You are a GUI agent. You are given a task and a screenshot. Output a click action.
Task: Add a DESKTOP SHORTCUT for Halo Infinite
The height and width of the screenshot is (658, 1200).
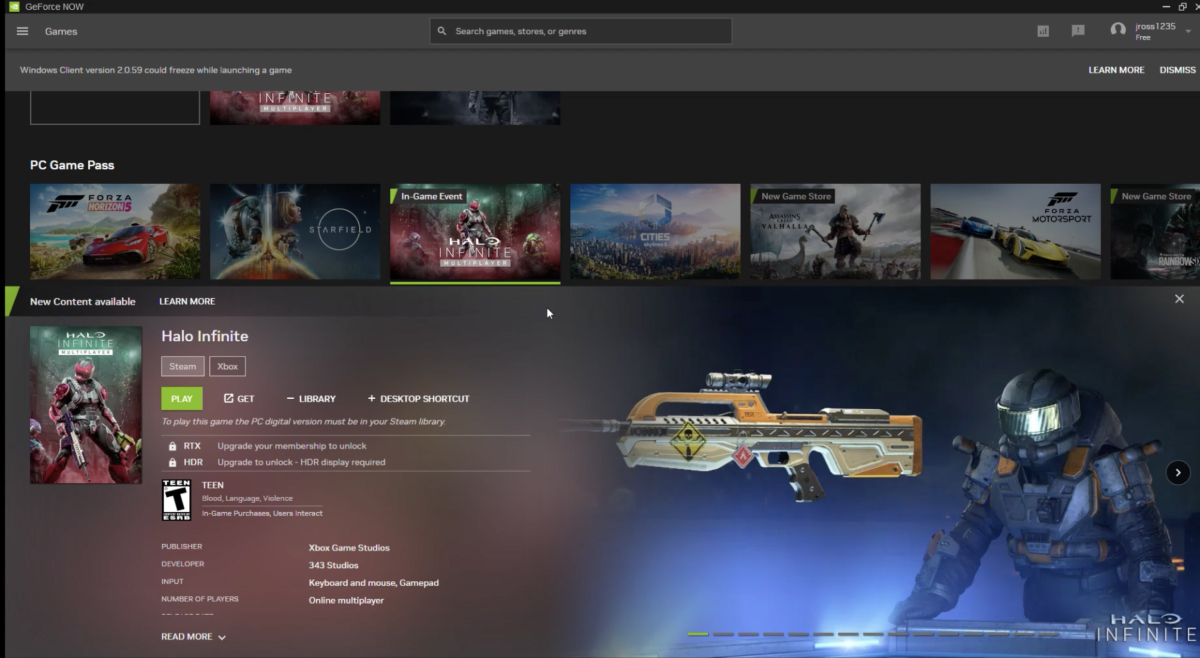pyautogui.click(x=418, y=398)
